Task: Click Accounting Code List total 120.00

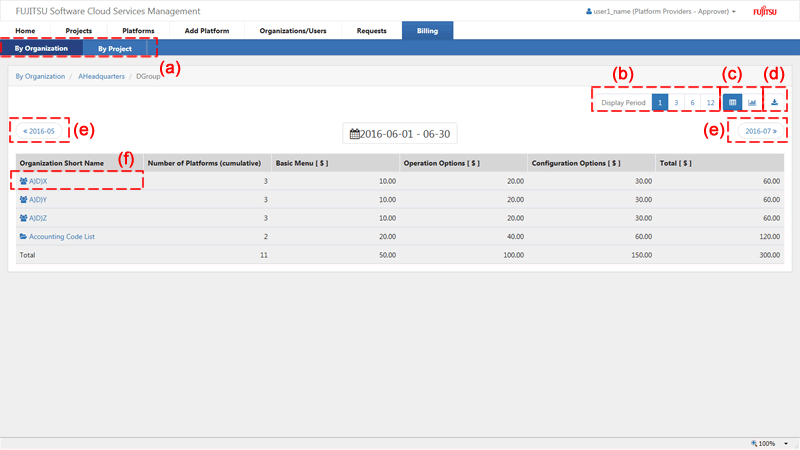Action: [769, 236]
